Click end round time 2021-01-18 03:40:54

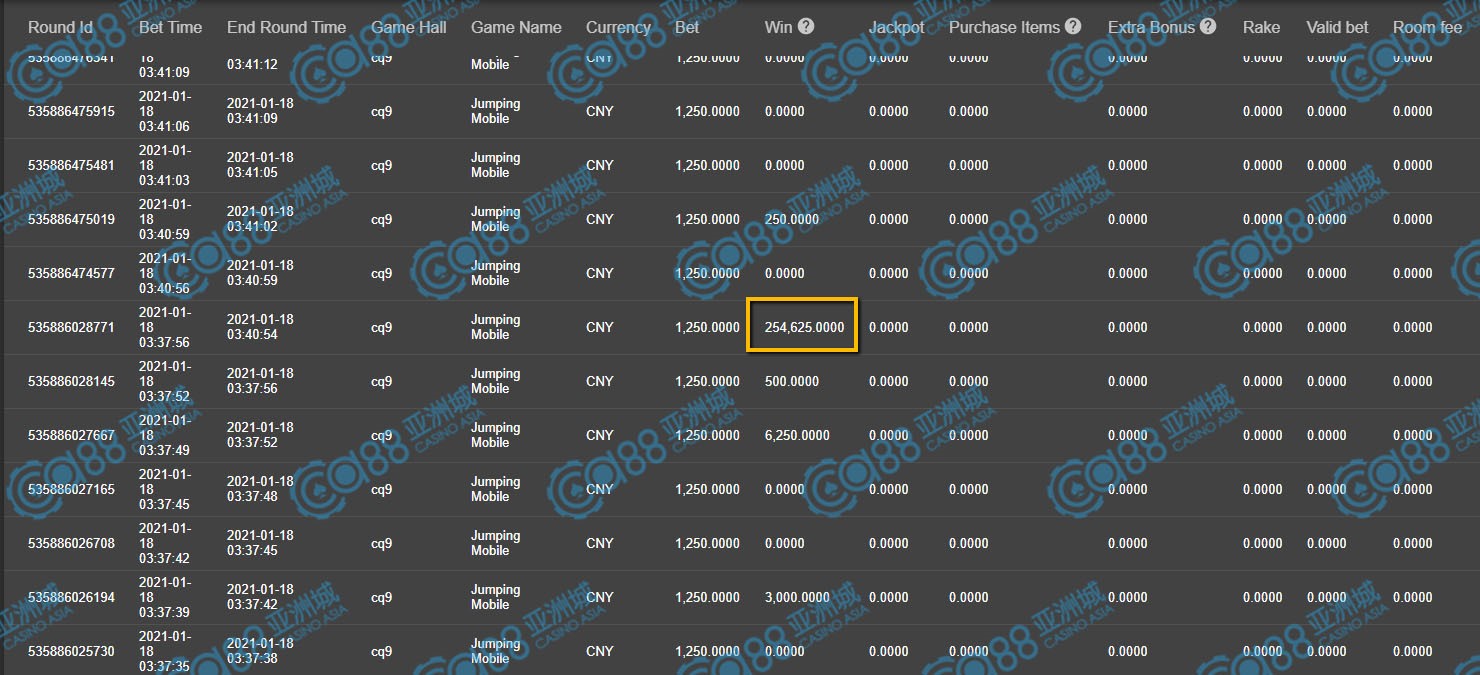click(260, 327)
